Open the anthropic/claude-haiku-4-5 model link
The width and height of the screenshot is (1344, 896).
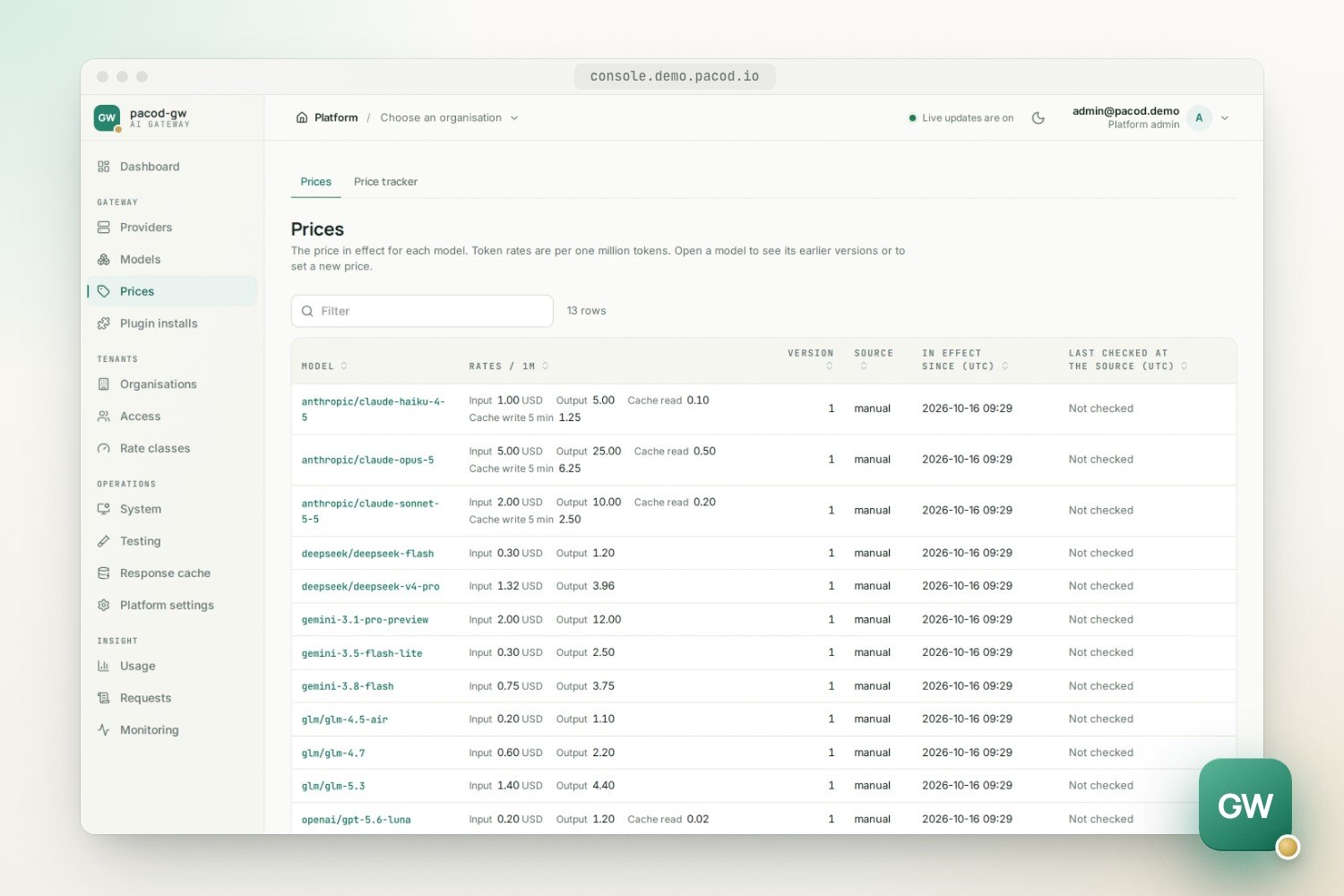[373, 409]
